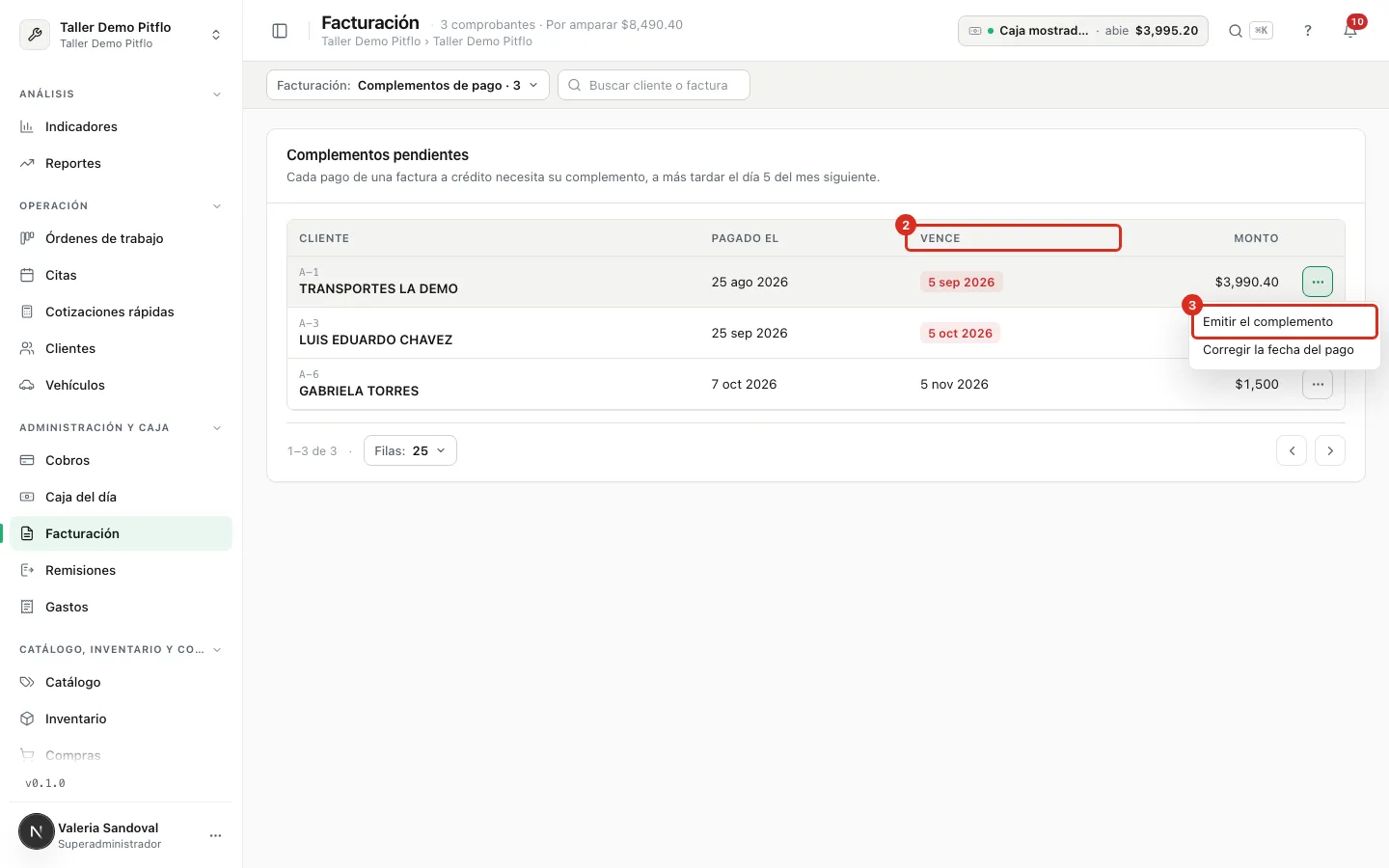Toggle the sidebar panel icon
The image size is (1389, 868).
[x=280, y=31]
